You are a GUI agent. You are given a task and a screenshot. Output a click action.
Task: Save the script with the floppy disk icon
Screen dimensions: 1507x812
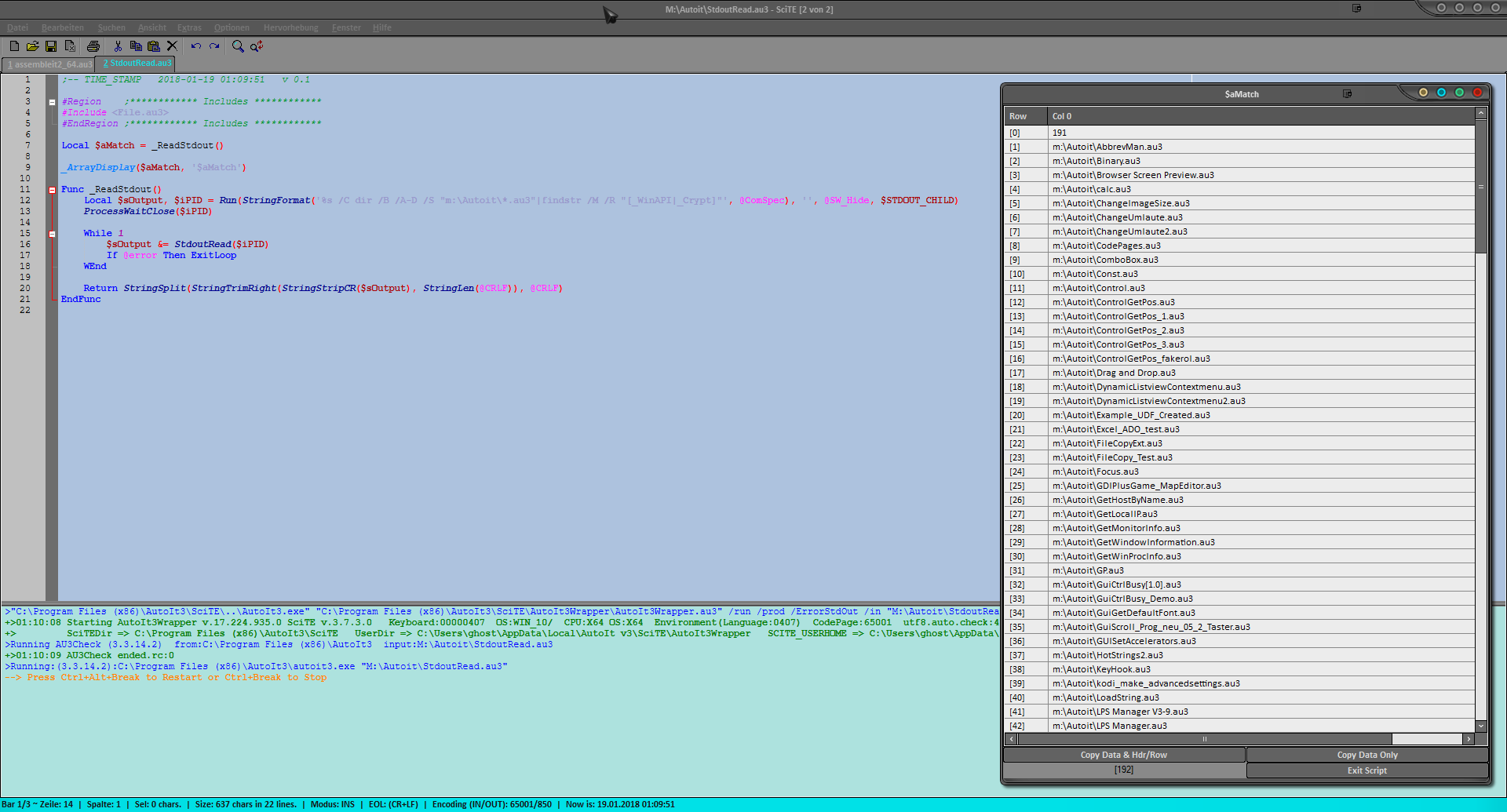(x=51, y=46)
